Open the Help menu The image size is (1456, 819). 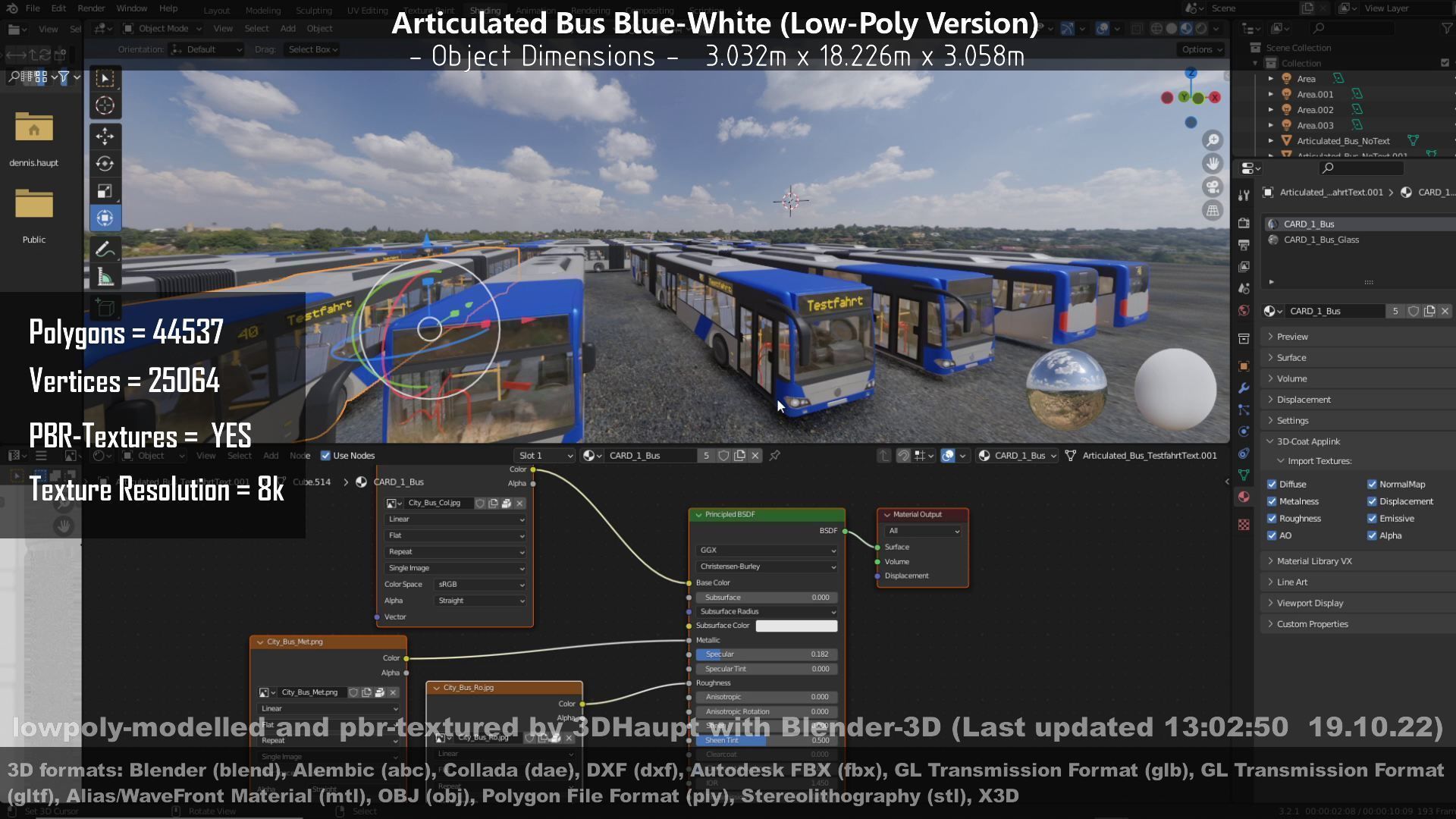168,8
